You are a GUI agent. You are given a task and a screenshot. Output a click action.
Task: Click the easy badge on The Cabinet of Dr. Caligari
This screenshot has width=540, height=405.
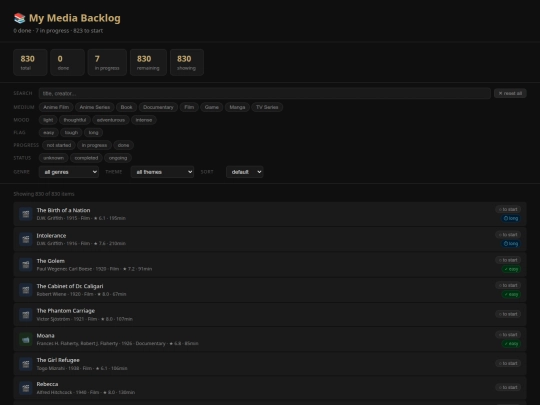[x=511, y=294]
